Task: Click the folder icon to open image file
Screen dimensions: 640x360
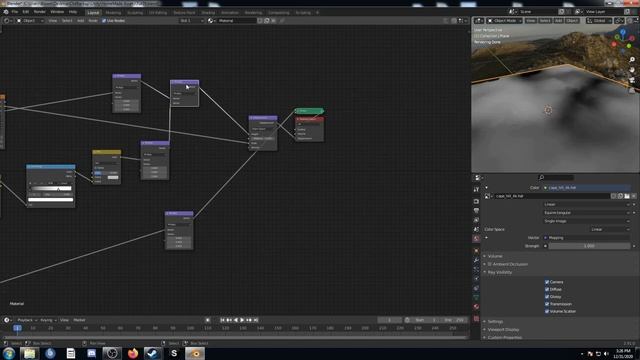Action: [x=627, y=196]
